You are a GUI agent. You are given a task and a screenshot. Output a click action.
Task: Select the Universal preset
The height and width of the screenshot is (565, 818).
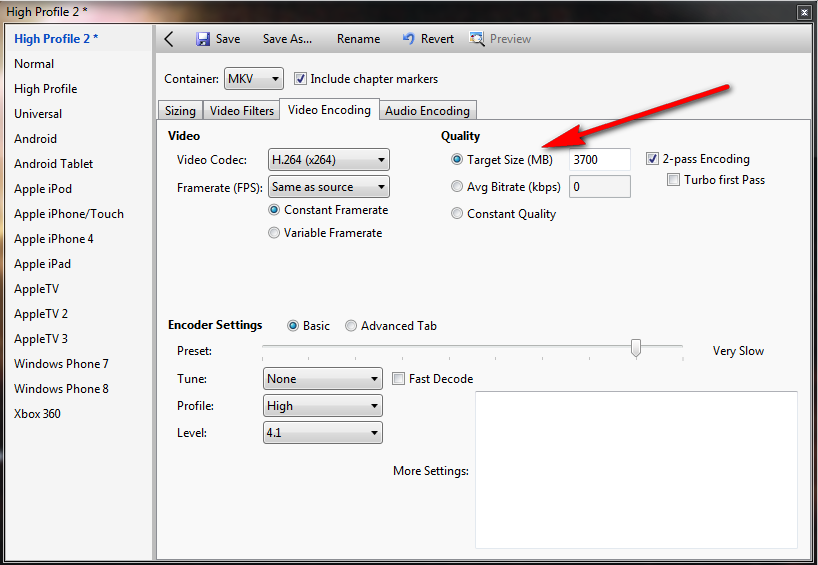coord(38,114)
